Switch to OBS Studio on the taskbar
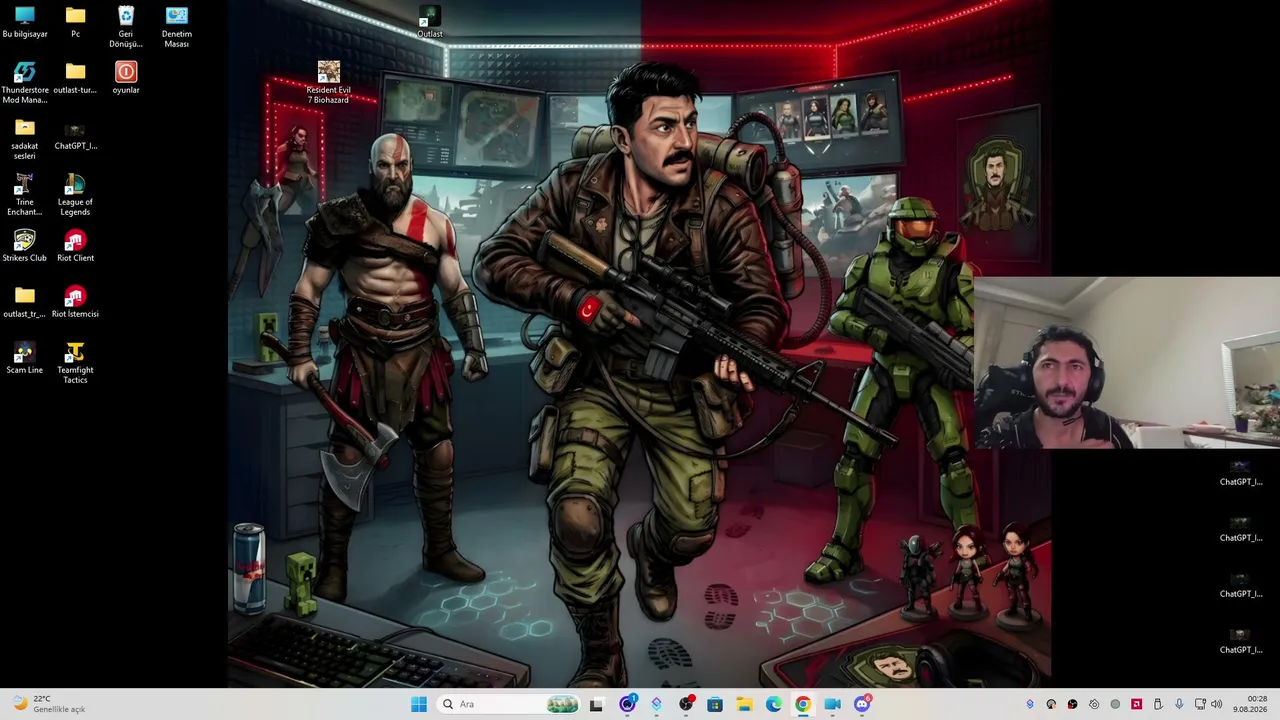 [686, 704]
